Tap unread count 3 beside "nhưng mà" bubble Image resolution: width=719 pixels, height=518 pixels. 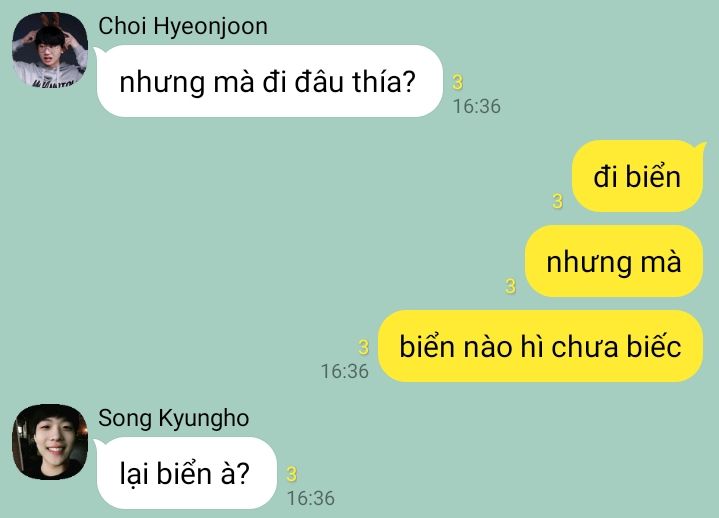(x=510, y=286)
